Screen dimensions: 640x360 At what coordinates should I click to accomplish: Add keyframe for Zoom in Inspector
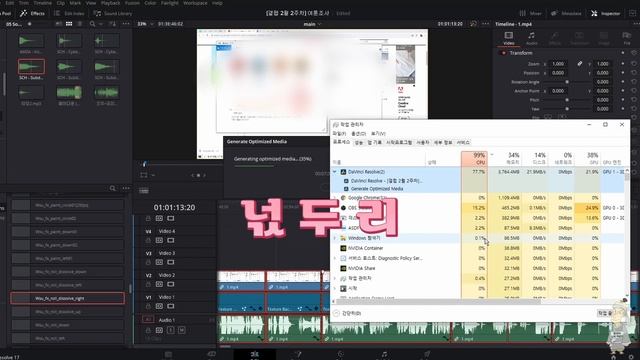coord(623,64)
